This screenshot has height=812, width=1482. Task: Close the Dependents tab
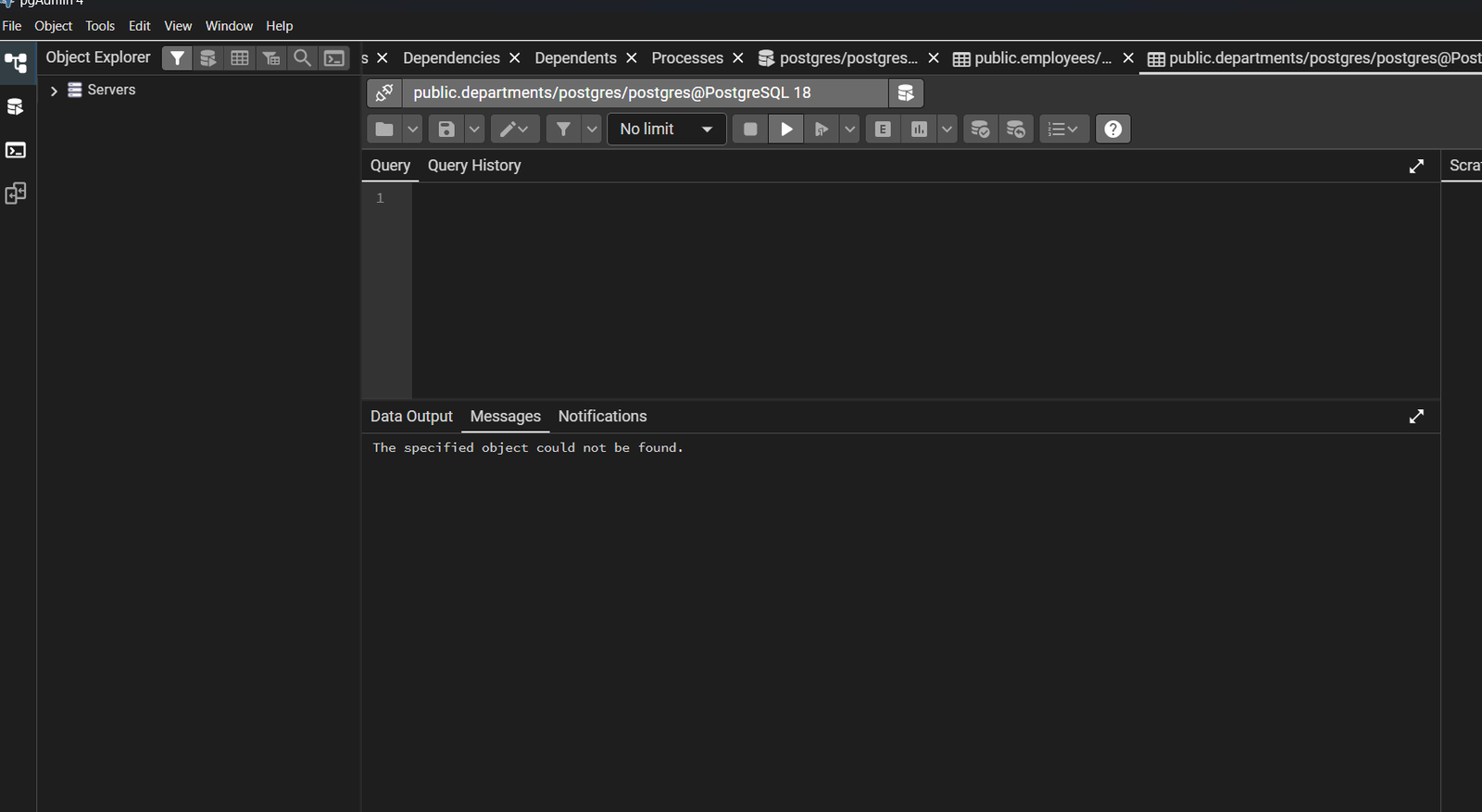click(632, 58)
